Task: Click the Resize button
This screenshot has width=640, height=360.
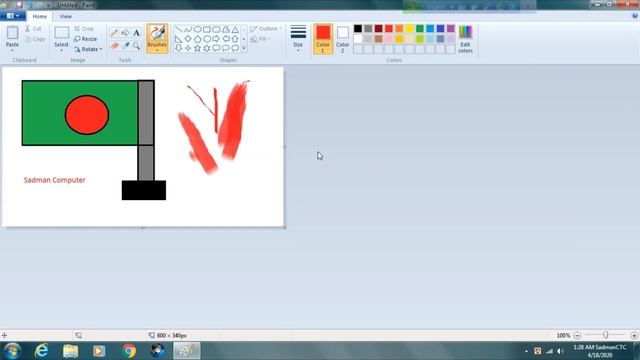Action: click(85, 39)
